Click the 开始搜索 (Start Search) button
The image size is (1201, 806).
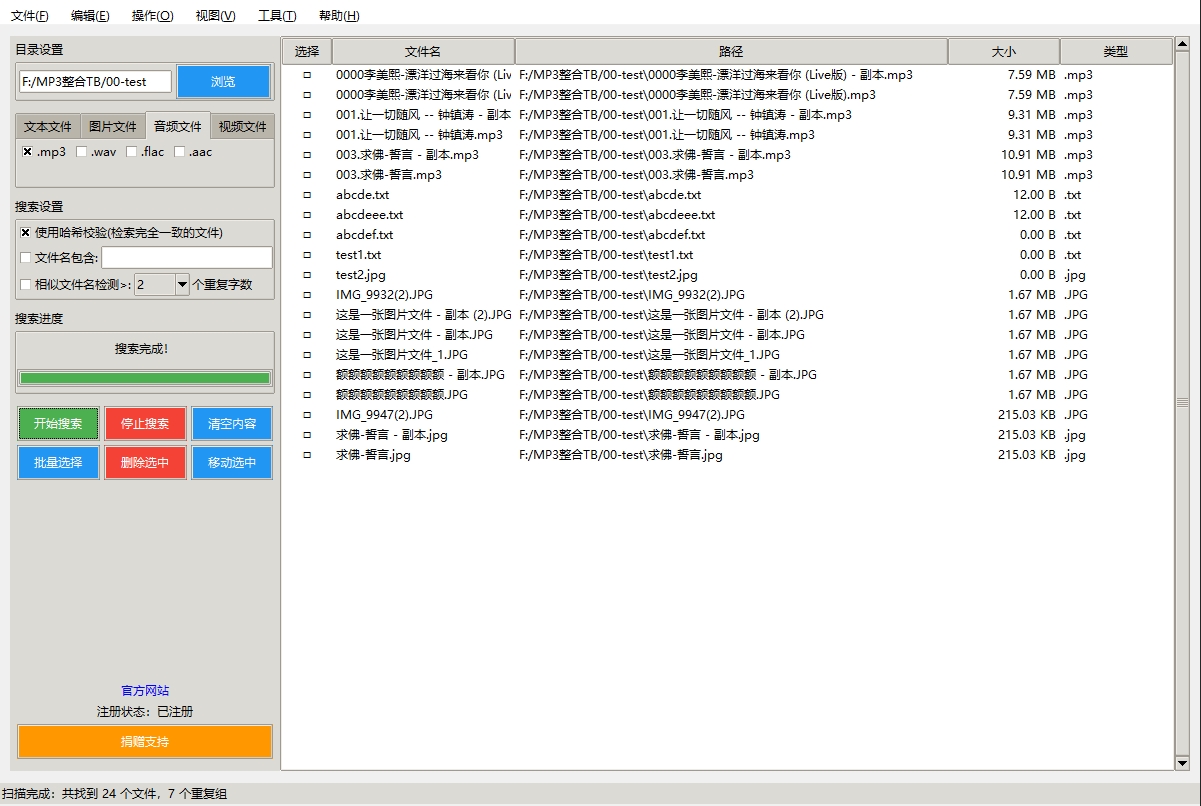[x=57, y=423]
